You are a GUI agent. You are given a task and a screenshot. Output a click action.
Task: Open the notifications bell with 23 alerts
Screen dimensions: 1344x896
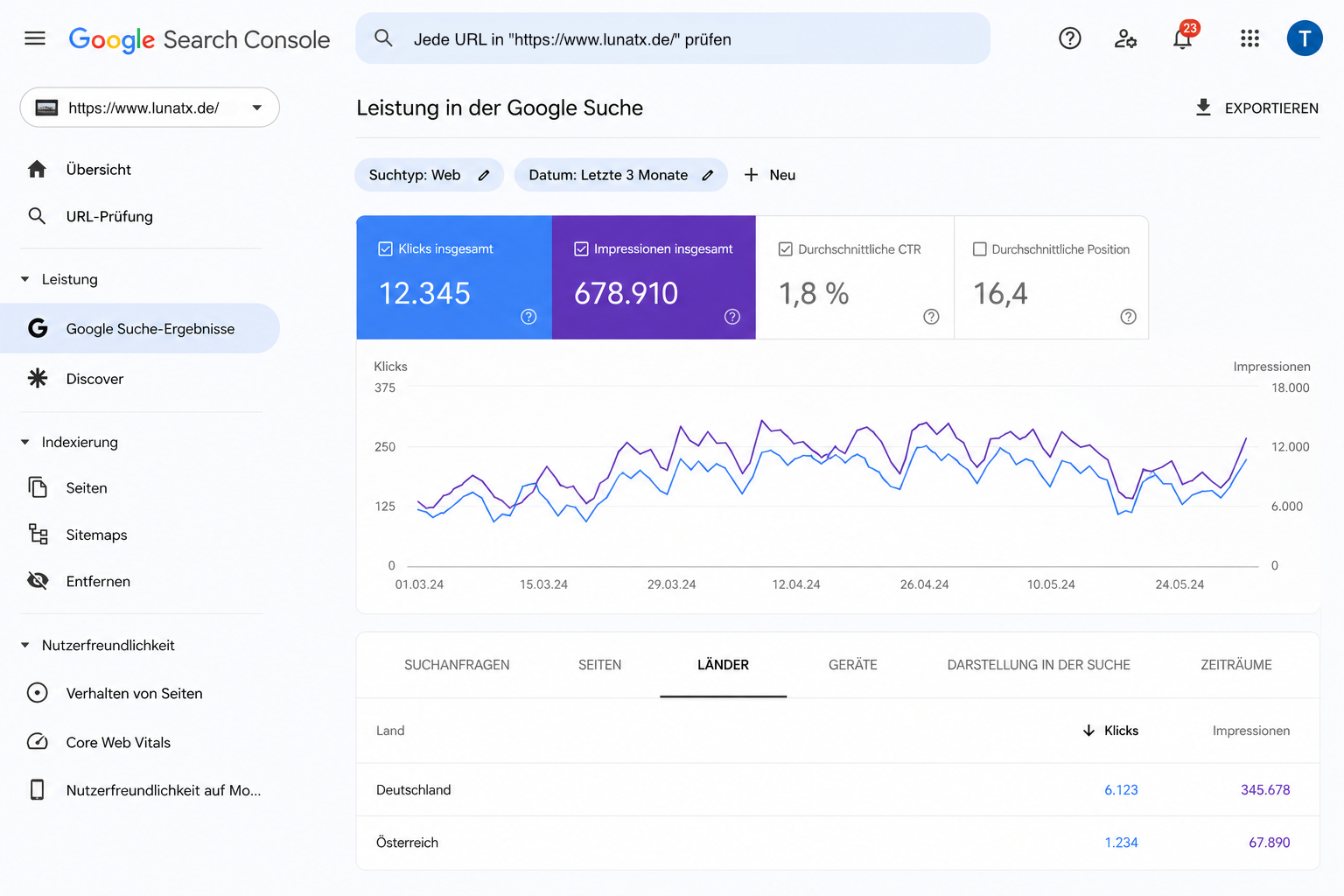point(1183,38)
